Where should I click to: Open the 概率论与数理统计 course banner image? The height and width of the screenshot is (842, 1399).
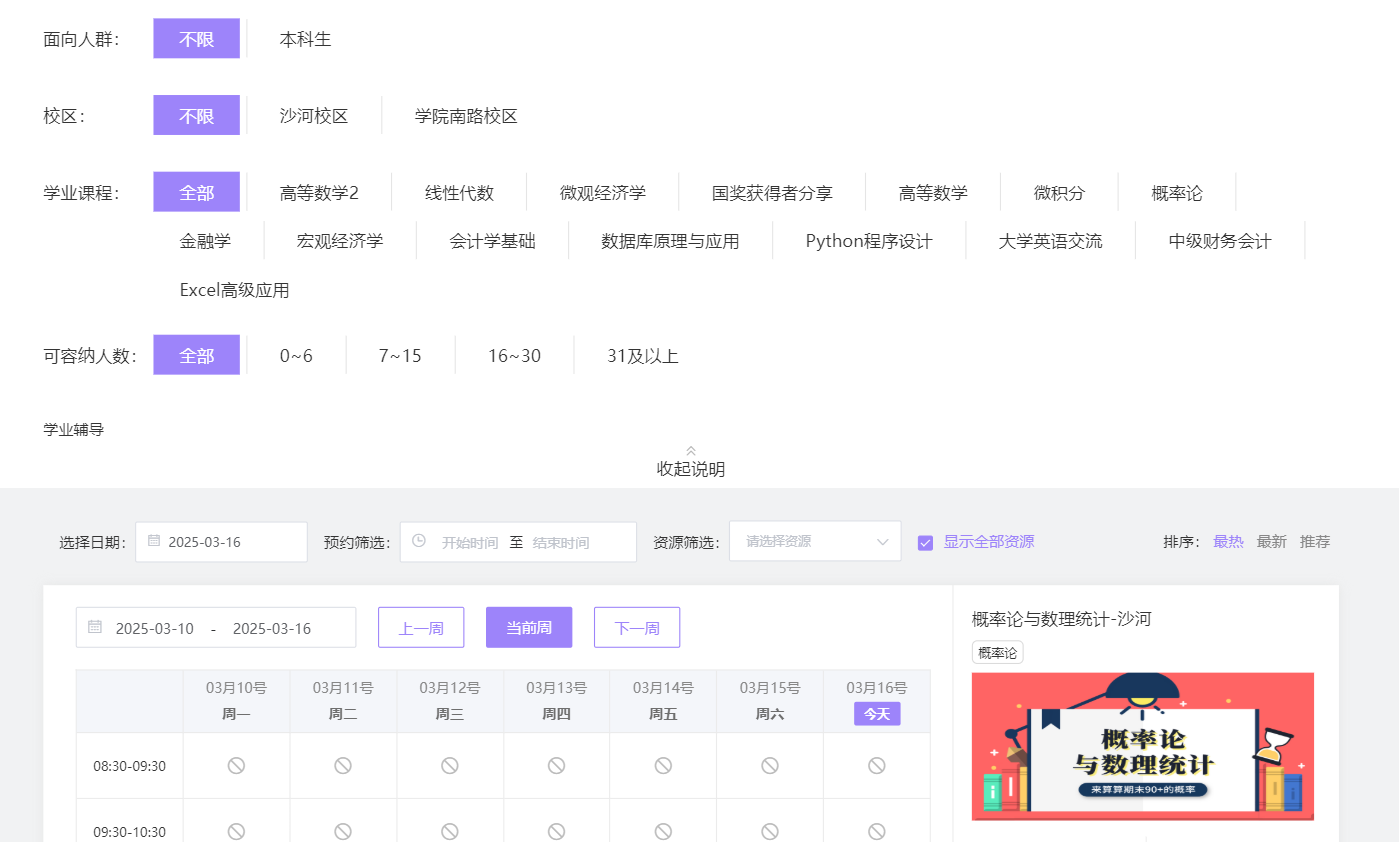point(1142,746)
